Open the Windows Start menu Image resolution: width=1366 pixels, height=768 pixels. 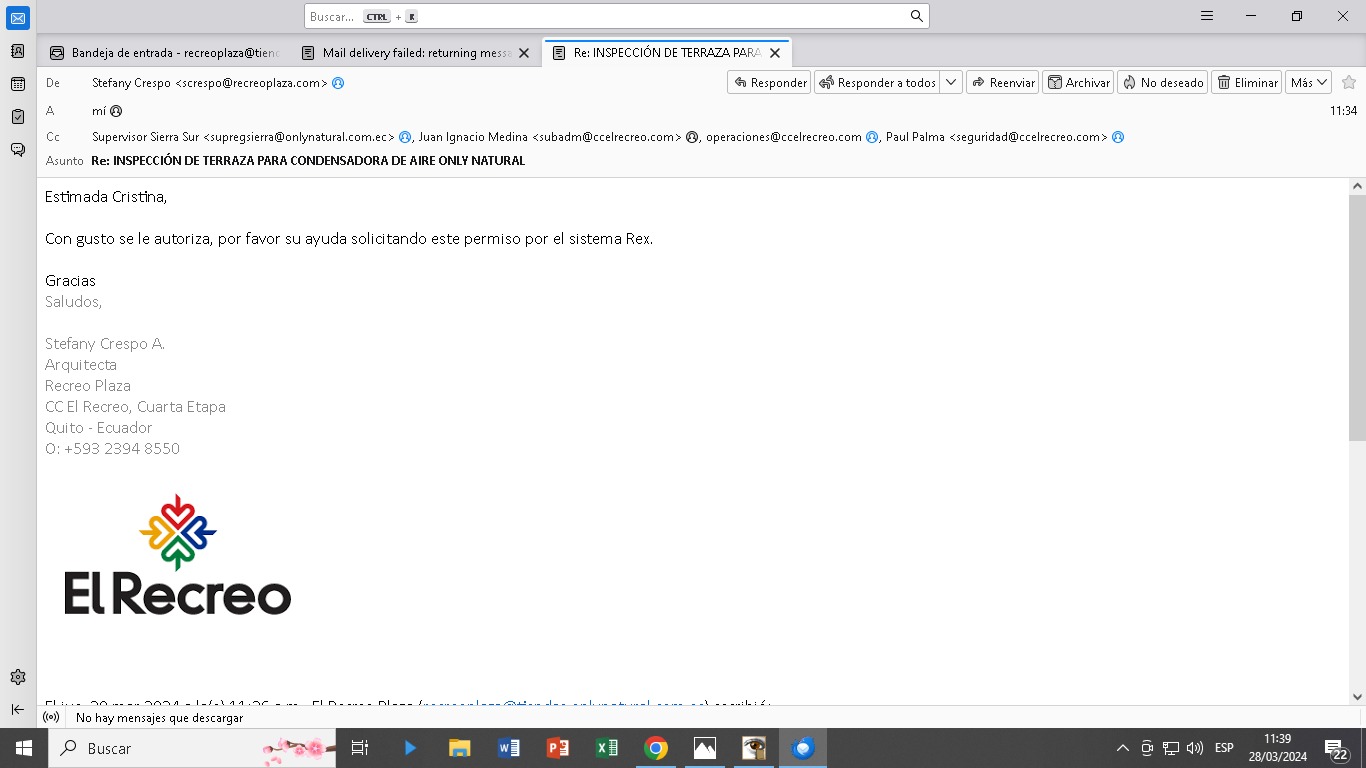pyautogui.click(x=23, y=748)
